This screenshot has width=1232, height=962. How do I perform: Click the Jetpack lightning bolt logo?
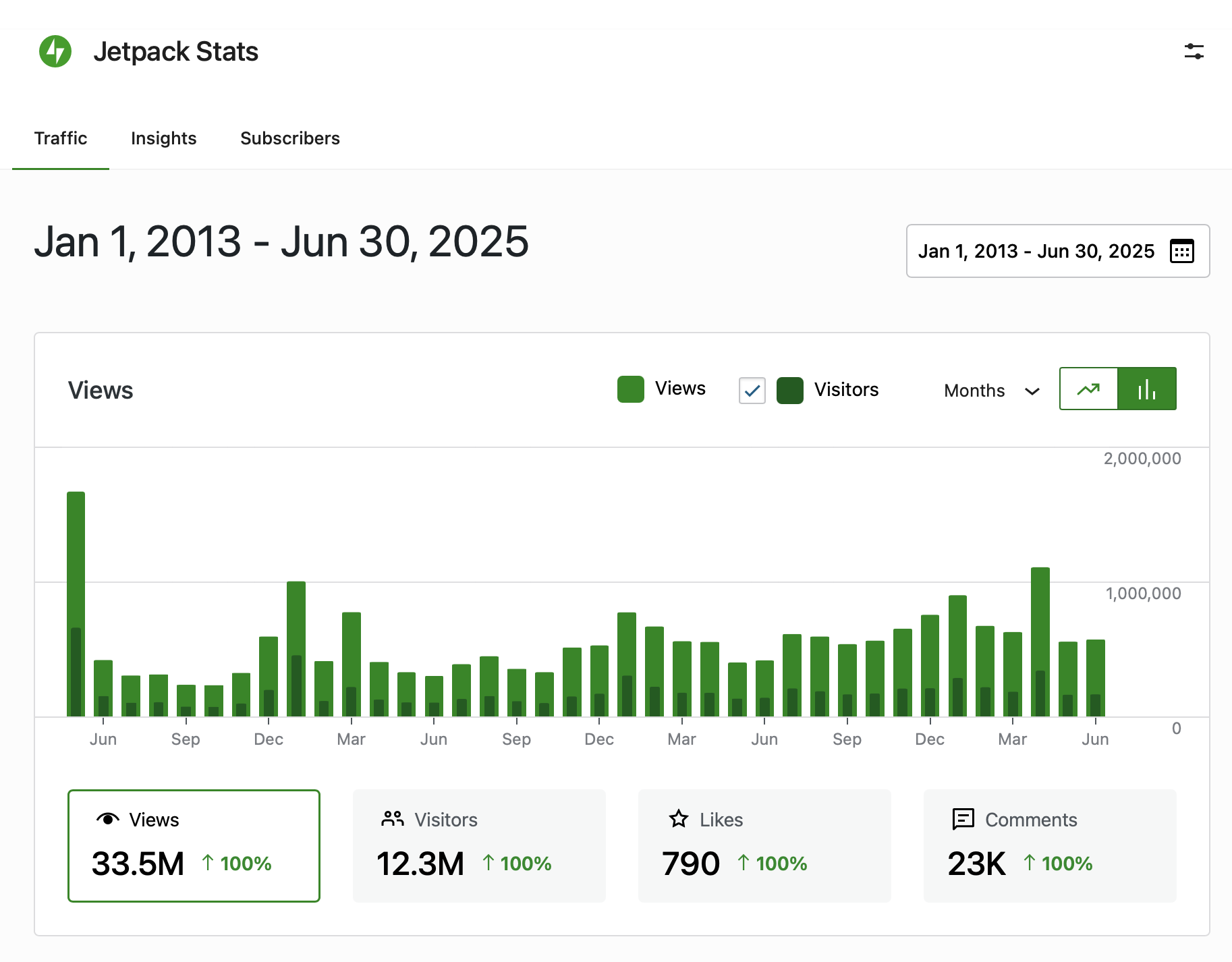(55, 51)
